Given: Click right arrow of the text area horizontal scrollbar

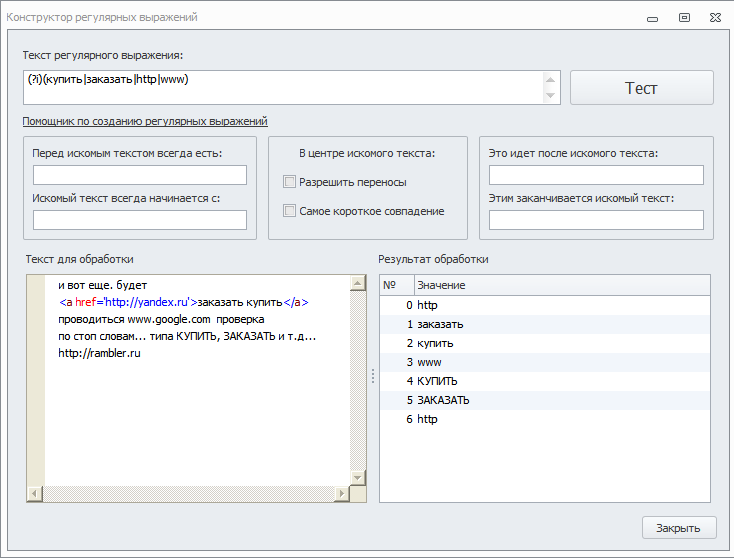Looking at the screenshot, I should pos(341,493).
